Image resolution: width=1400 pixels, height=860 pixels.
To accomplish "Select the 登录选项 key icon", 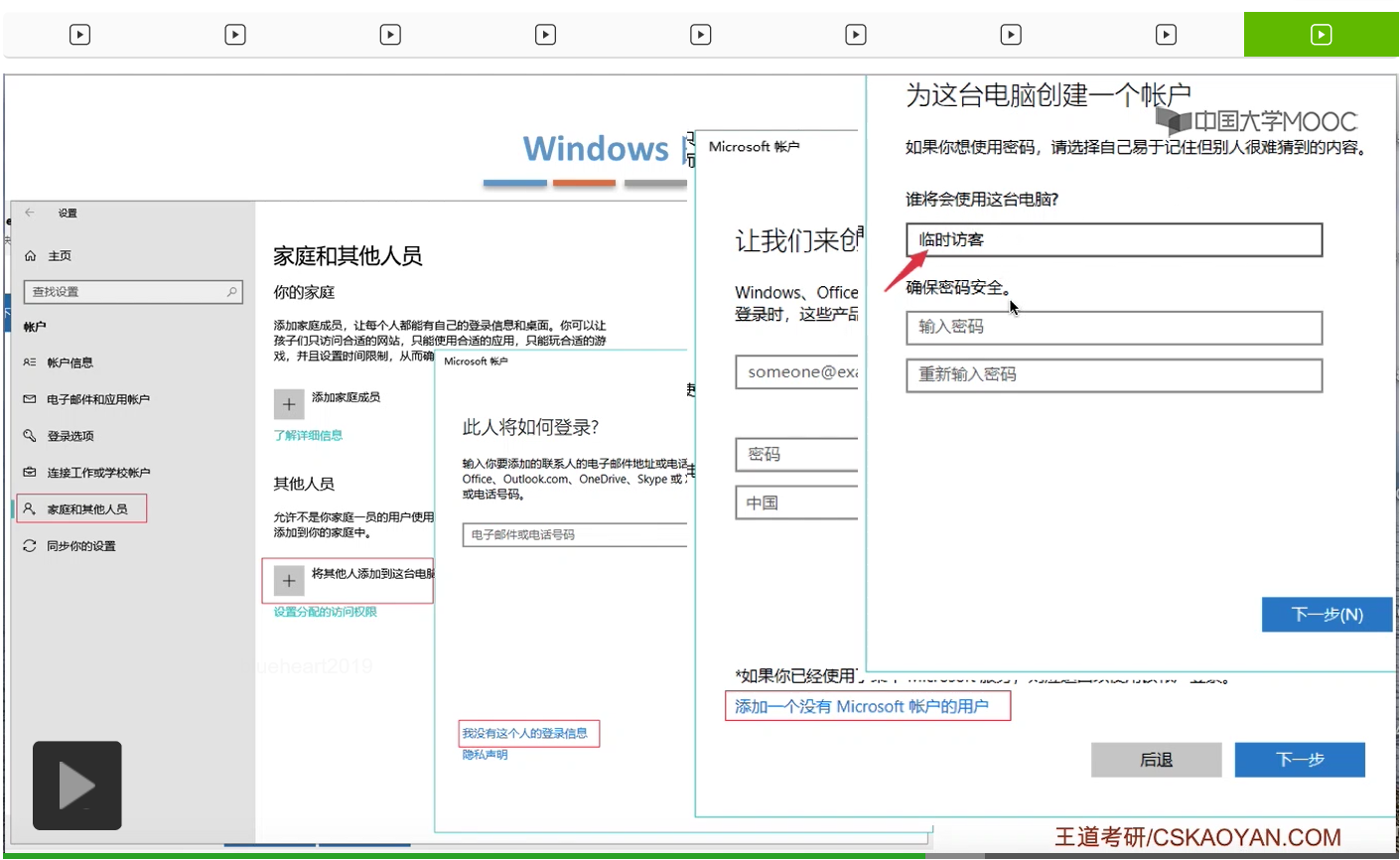I will [30, 436].
